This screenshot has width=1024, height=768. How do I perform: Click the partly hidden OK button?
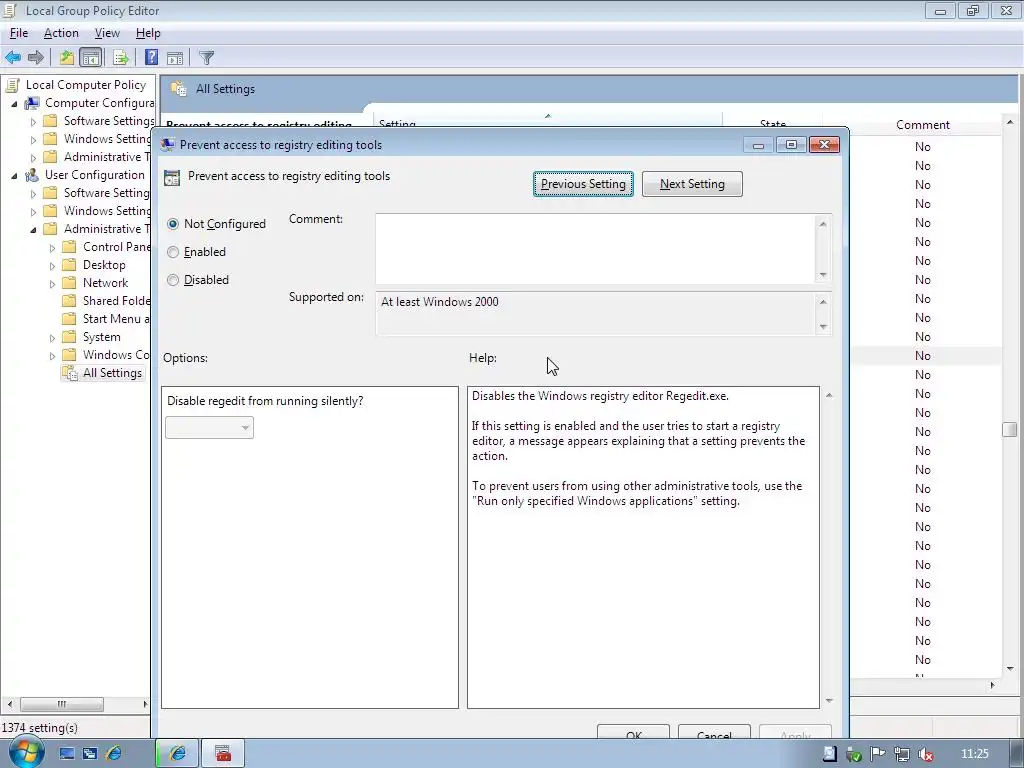[x=633, y=732]
